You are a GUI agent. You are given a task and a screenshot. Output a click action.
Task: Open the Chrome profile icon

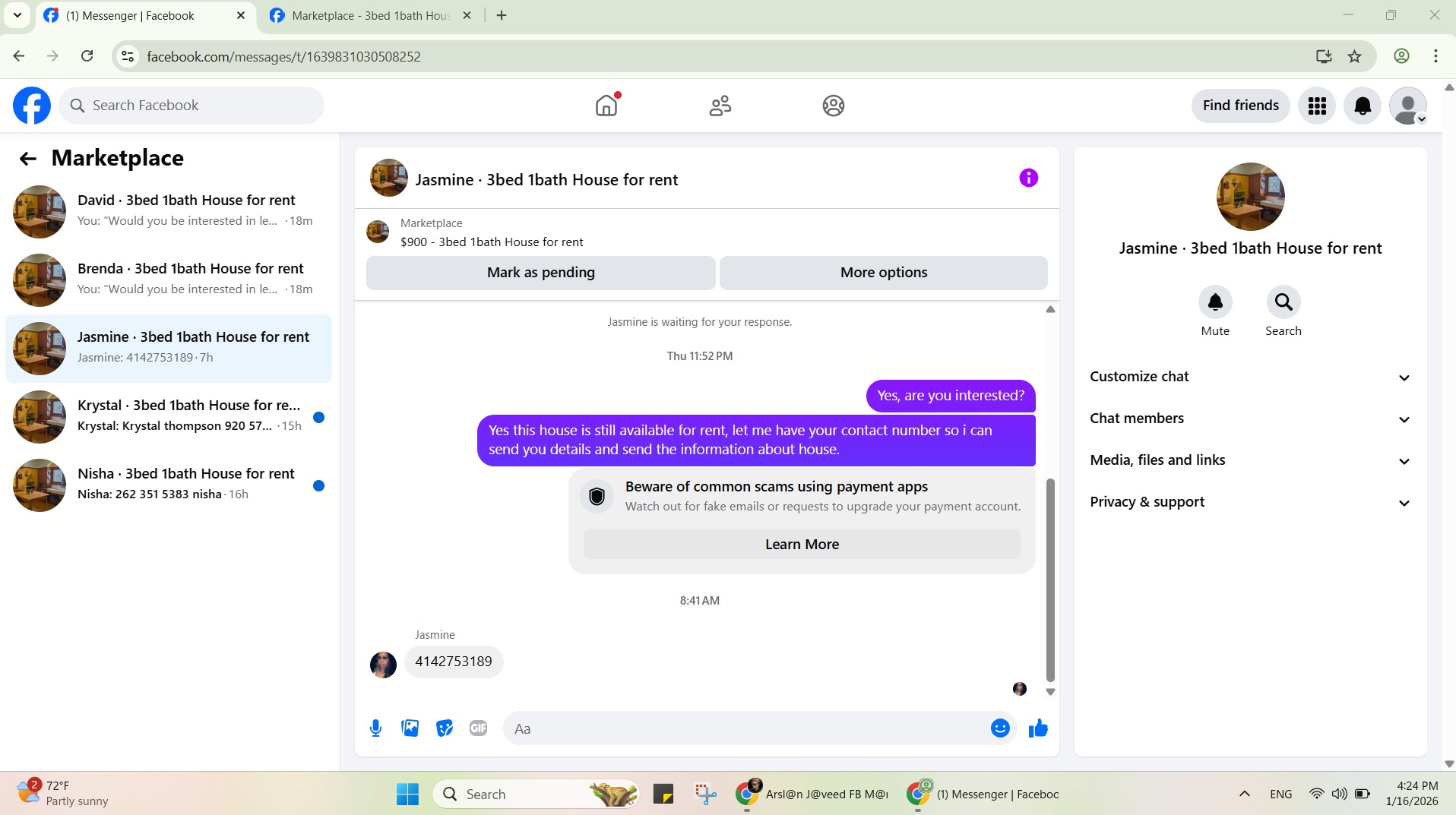tap(1401, 56)
